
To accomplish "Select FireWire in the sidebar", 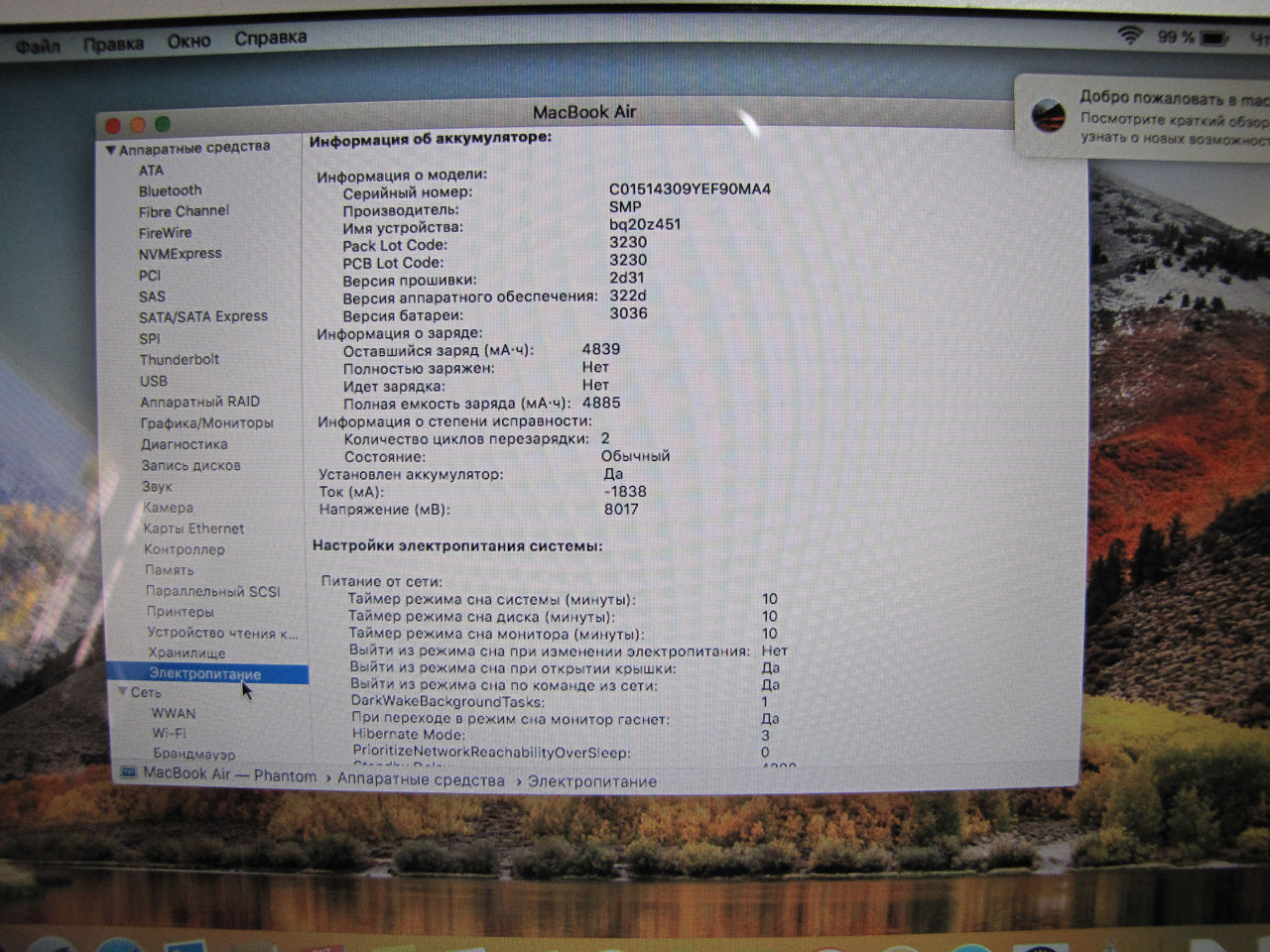I will click(166, 233).
